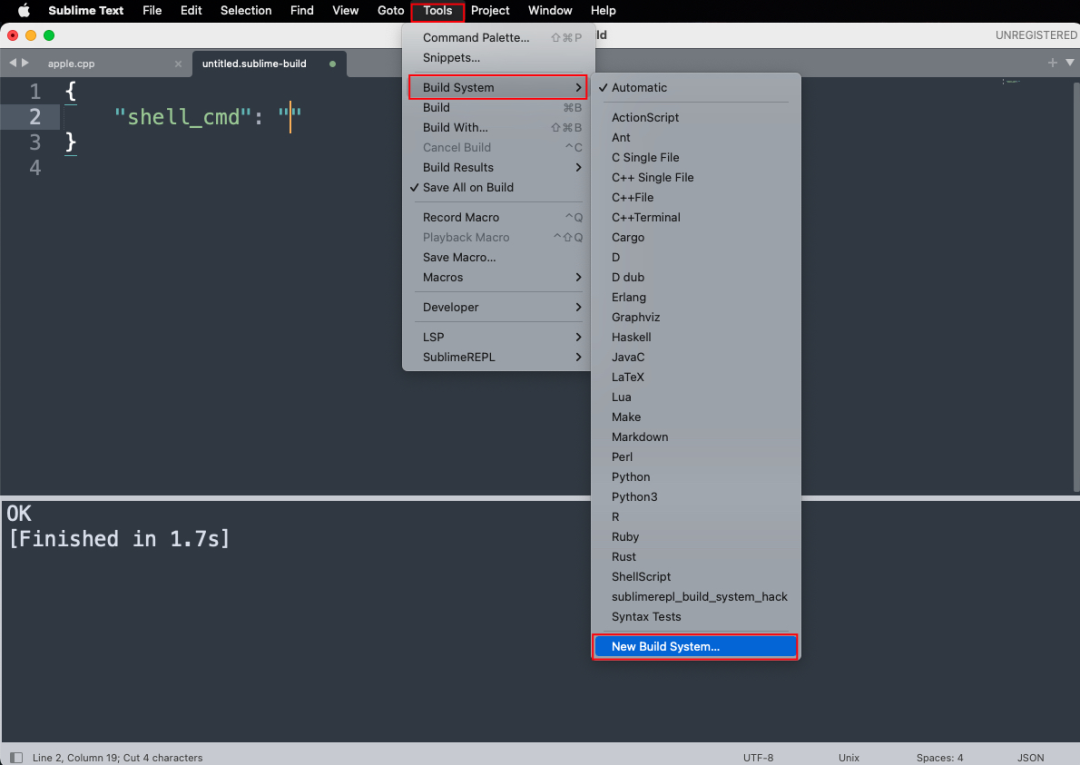Viewport: 1080px width, 765px height.
Task: Select ActionScript build system
Action: [x=696, y=117]
